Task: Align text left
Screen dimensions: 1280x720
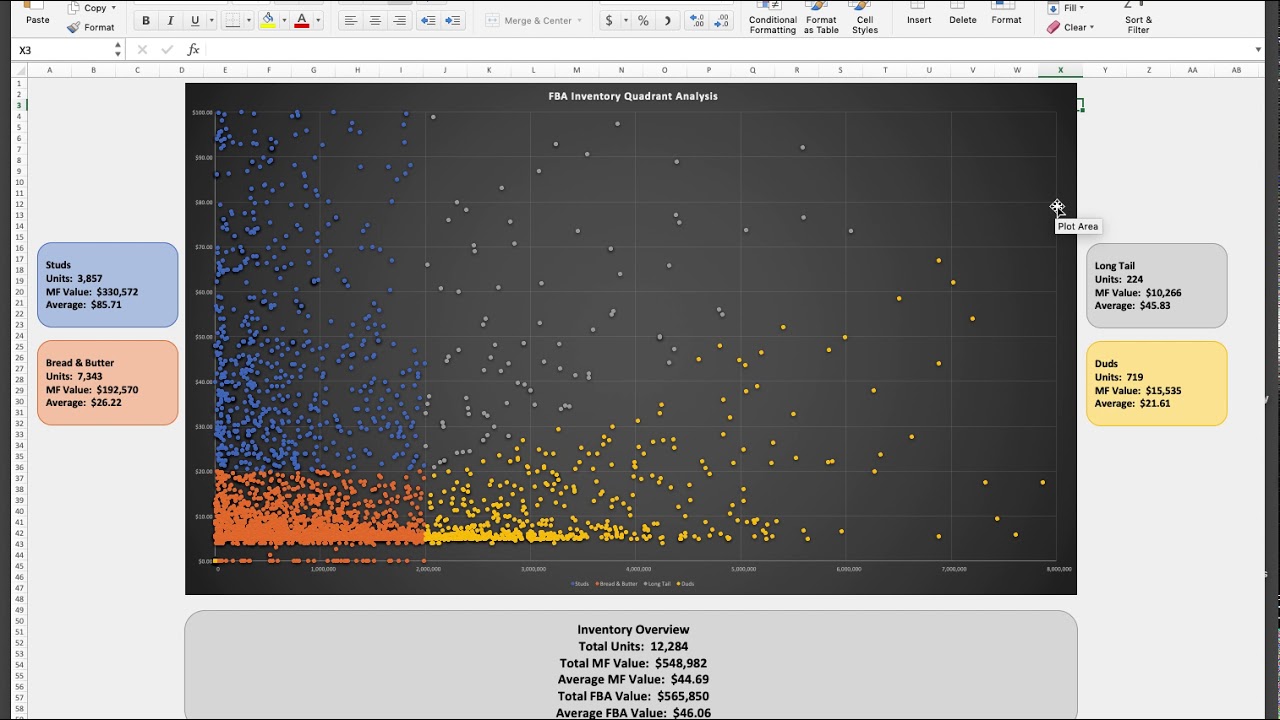Action: pyautogui.click(x=351, y=21)
